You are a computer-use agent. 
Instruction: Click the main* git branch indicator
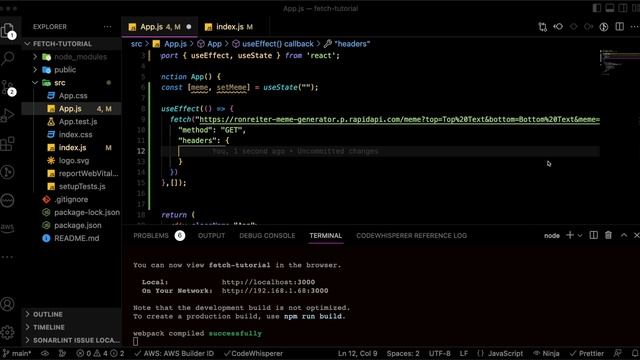coord(17,353)
